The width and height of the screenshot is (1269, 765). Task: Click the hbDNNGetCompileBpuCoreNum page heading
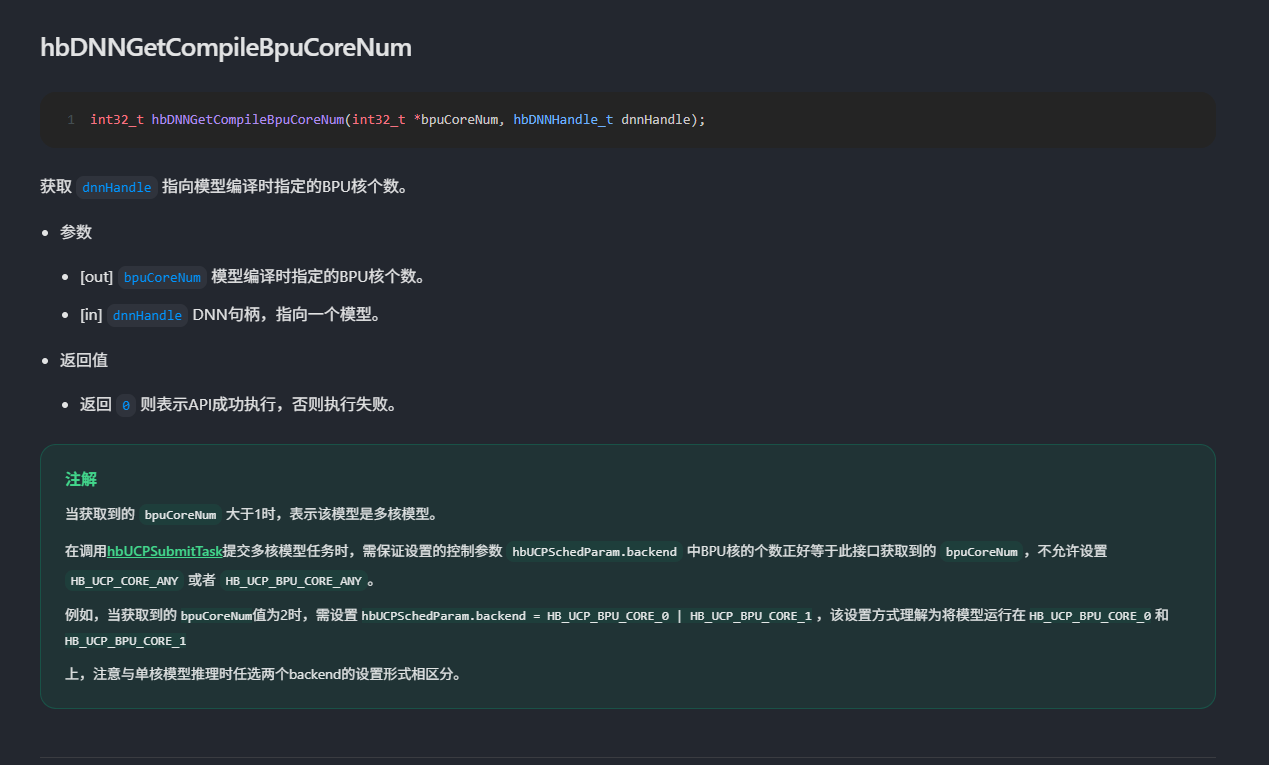click(225, 47)
